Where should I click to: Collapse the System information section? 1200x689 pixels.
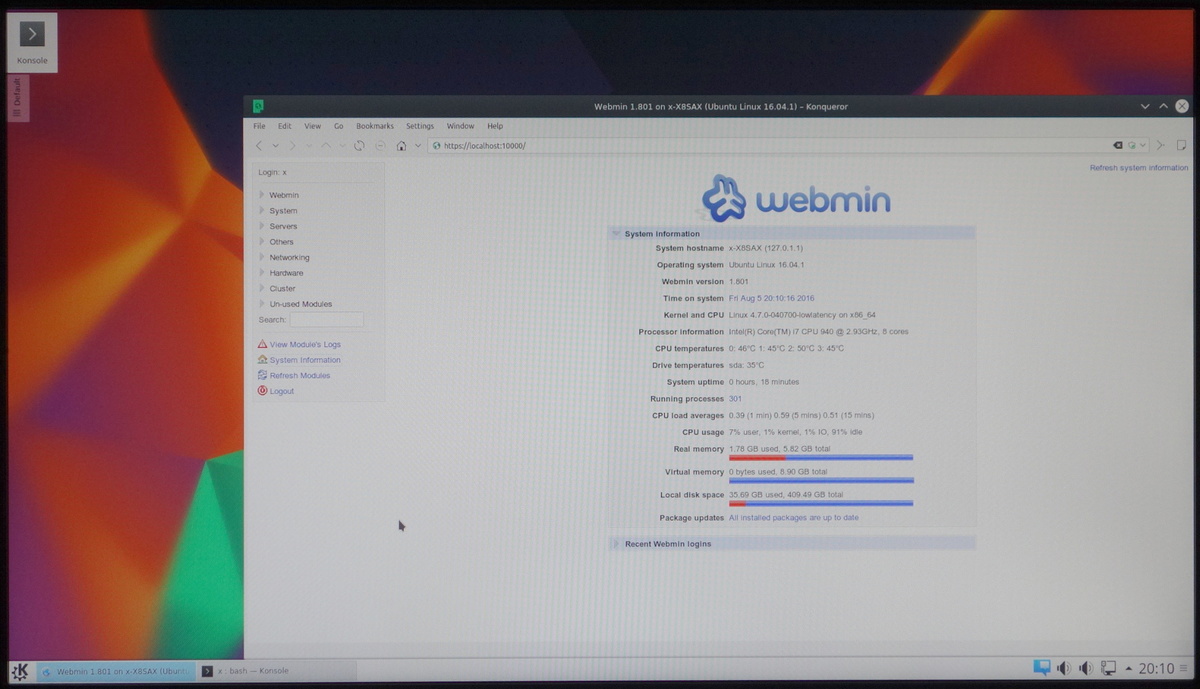tap(616, 233)
